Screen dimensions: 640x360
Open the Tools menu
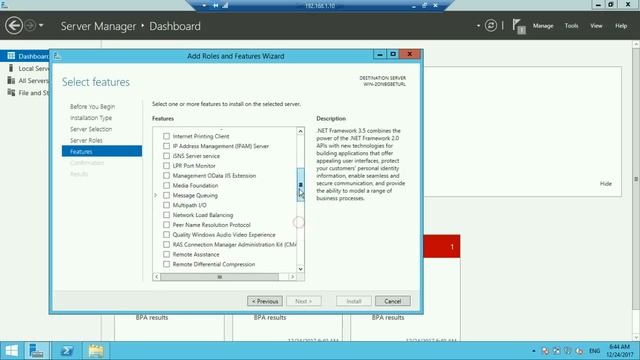pyautogui.click(x=571, y=26)
